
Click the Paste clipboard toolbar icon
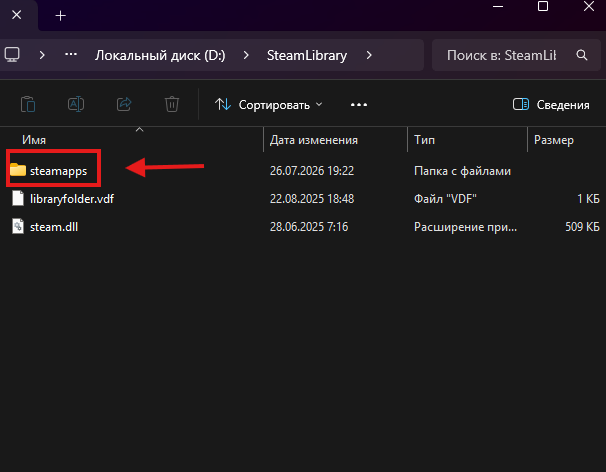pos(28,104)
